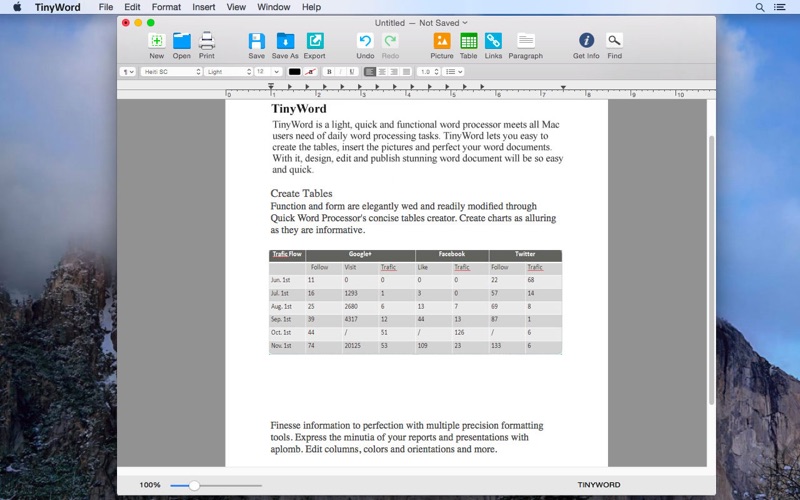Open the Window menu
This screenshot has height=500, width=800.
click(273, 7)
